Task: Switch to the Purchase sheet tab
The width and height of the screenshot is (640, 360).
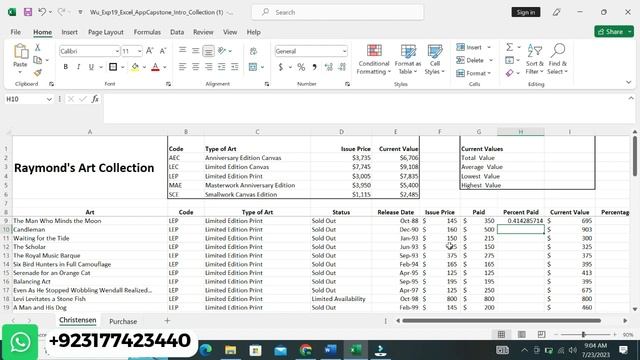Action: 123,321
